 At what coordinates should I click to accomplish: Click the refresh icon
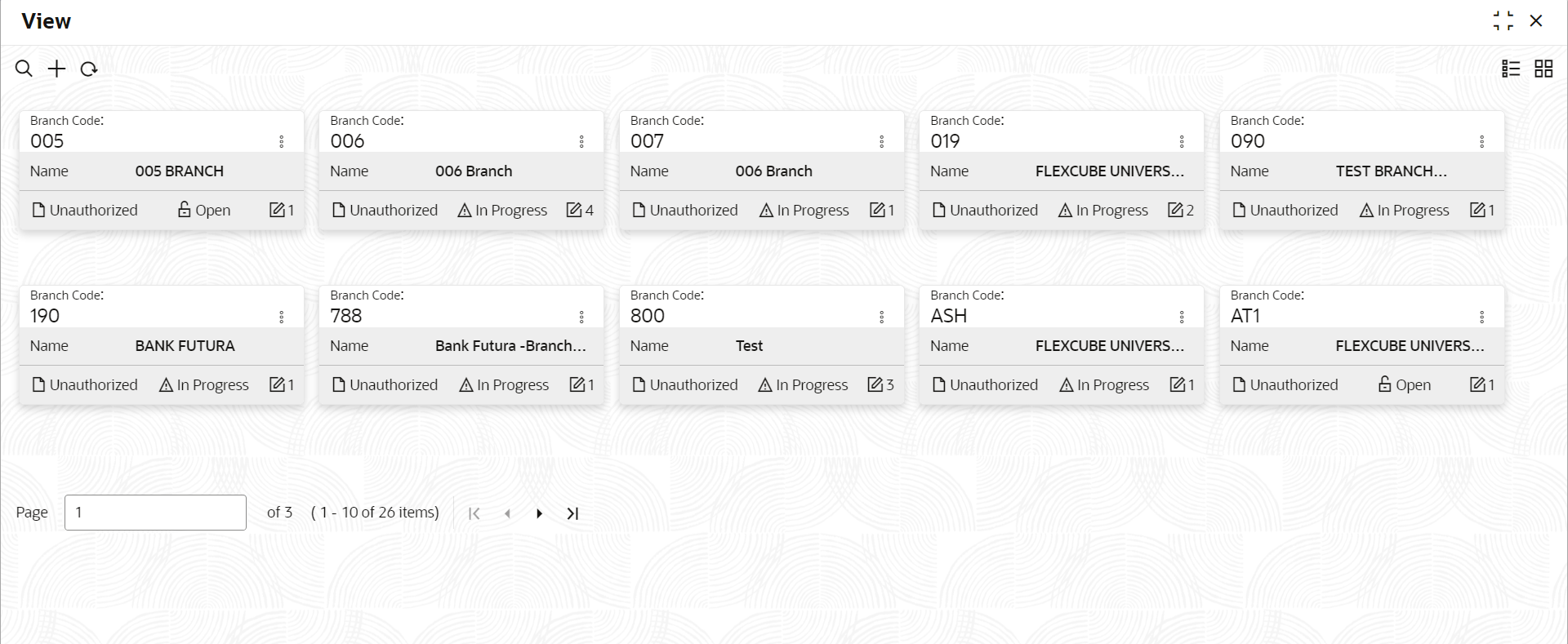coord(89,69)
